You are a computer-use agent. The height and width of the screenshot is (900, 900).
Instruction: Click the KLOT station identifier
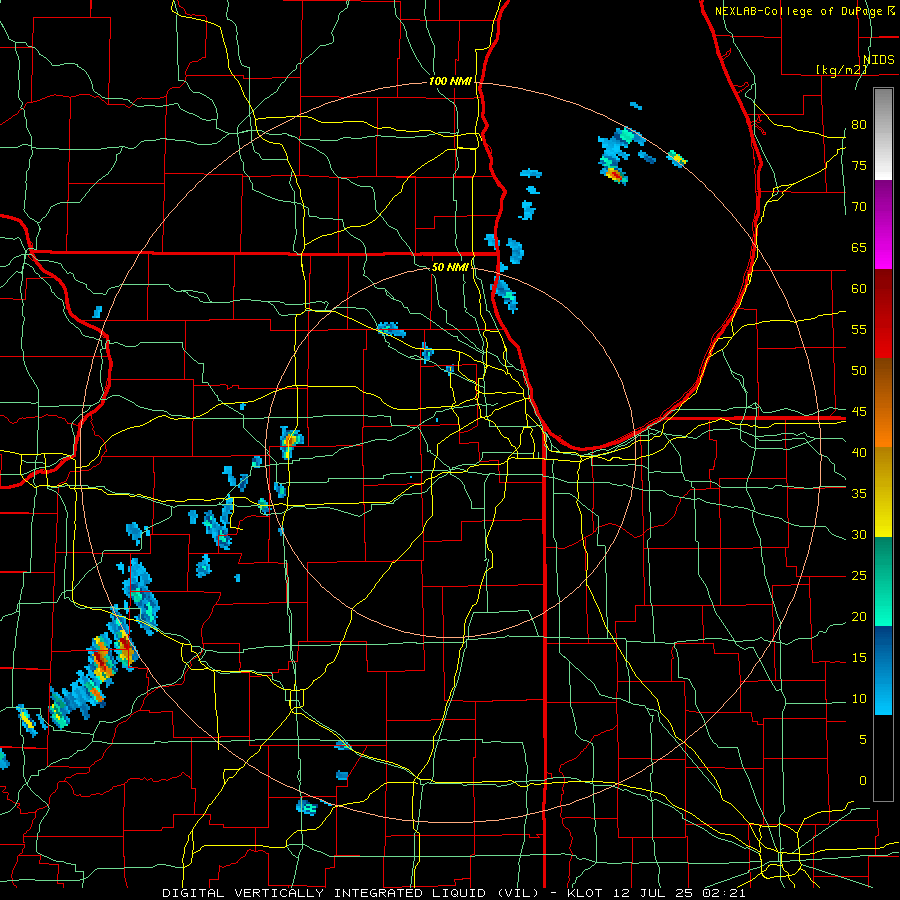(585, 893)
